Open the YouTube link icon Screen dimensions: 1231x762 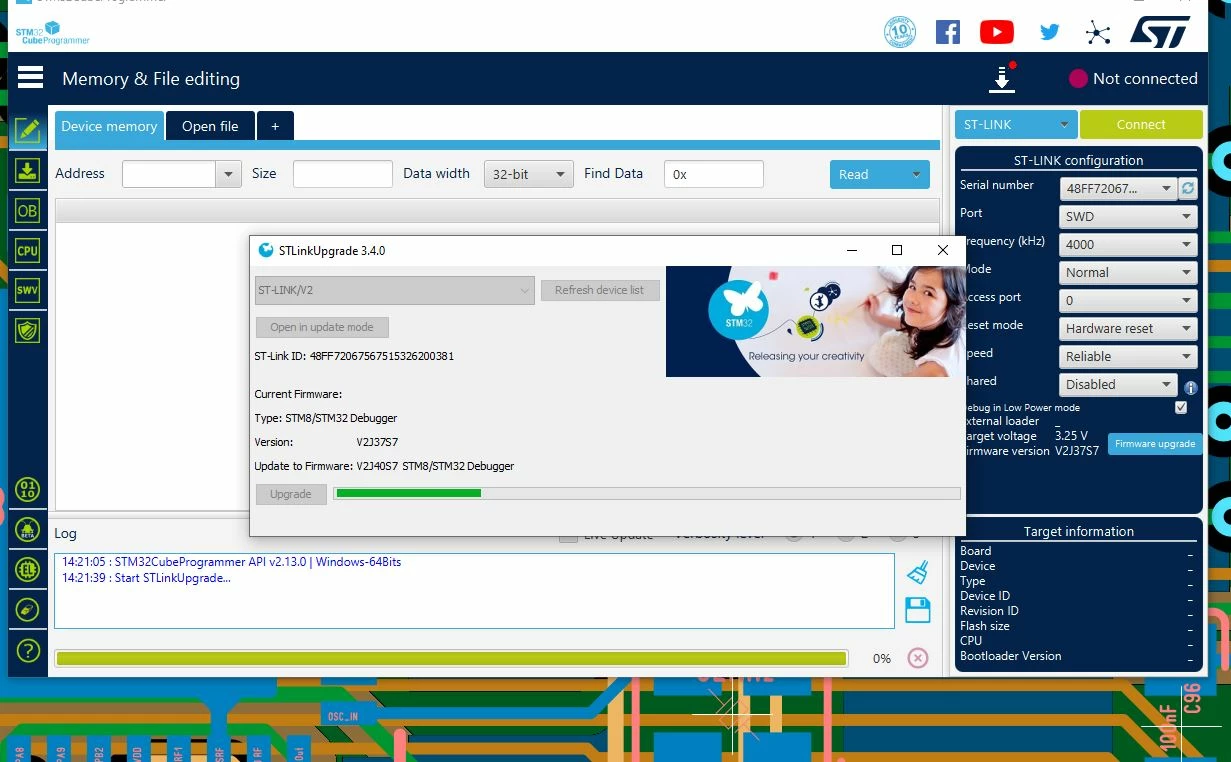coord(997,32)
